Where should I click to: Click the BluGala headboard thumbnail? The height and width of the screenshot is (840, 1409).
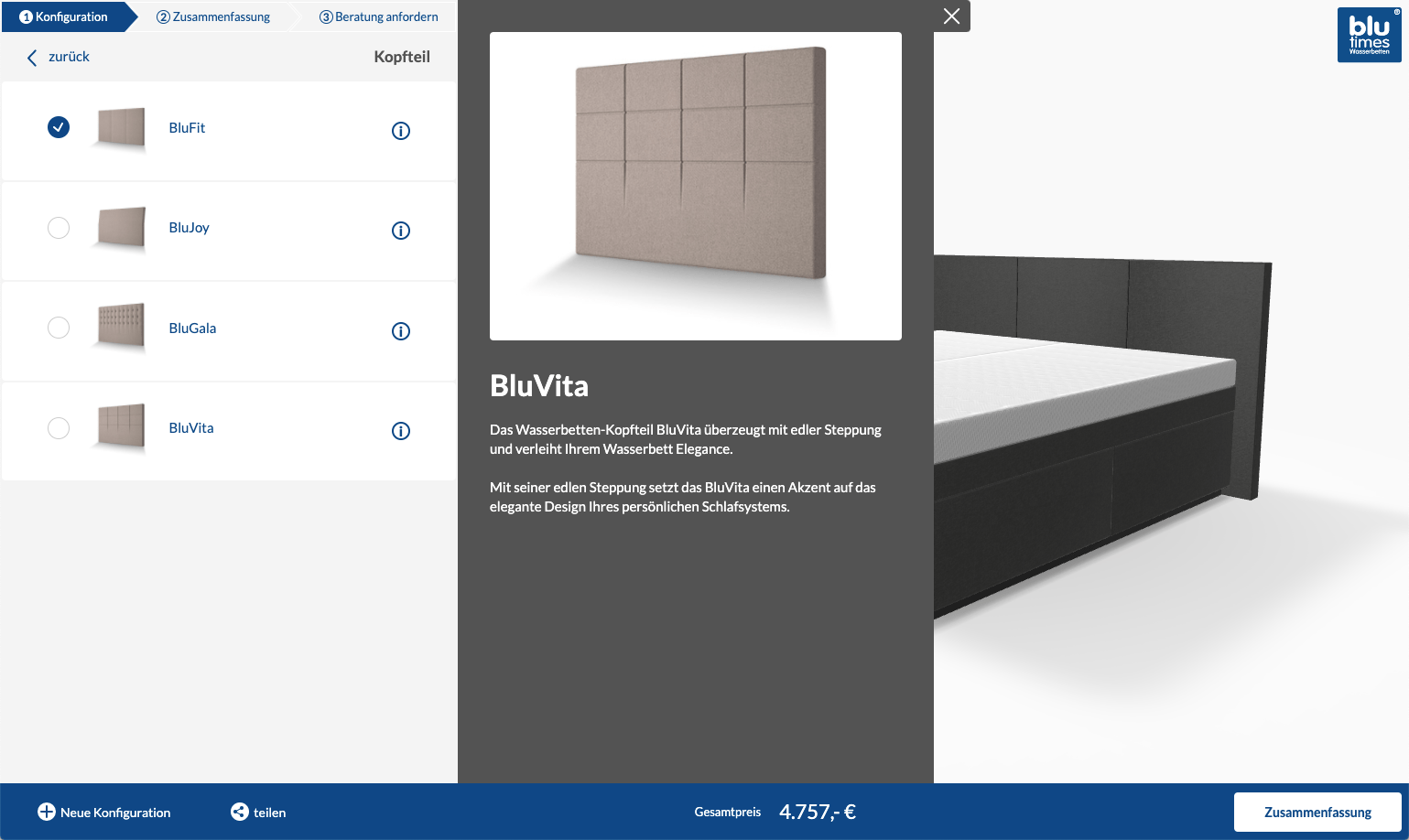[x=121, y=328]
